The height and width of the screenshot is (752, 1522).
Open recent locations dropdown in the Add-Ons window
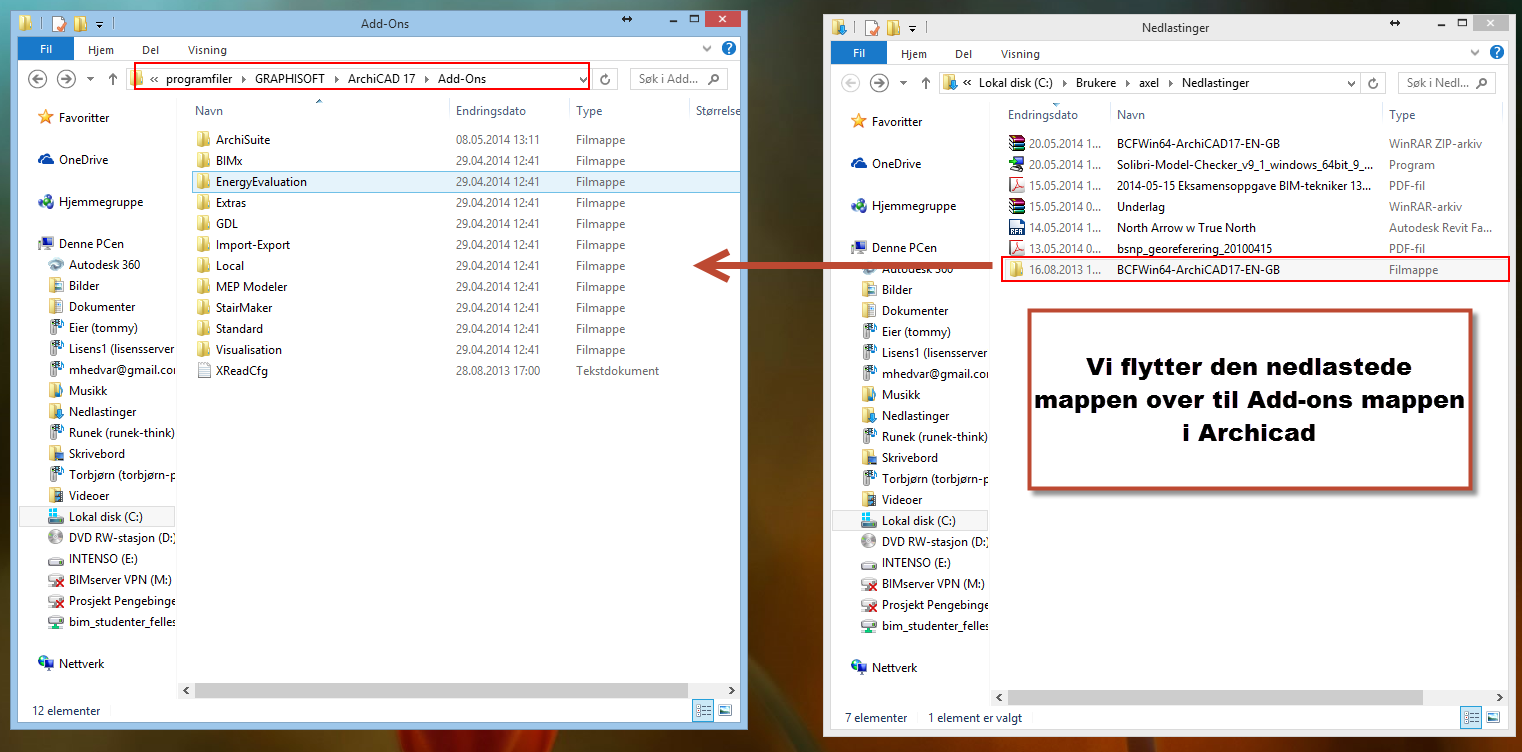[90, 79]
